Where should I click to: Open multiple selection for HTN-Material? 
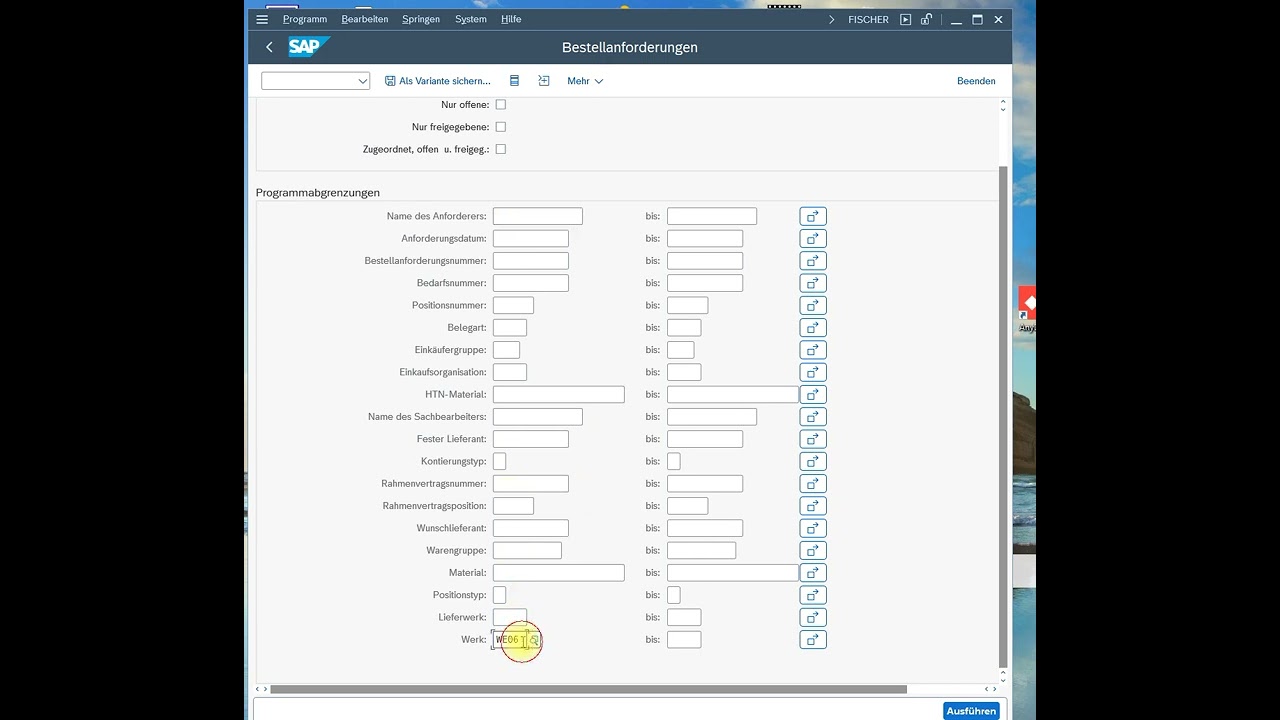(813, 394)
